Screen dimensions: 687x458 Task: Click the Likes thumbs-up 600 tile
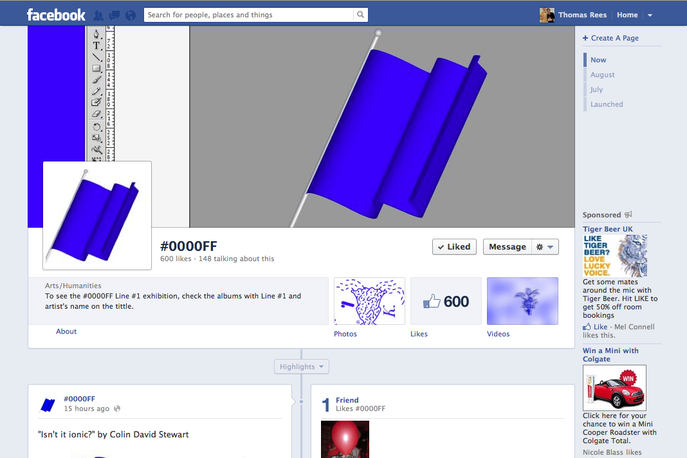(x=446, y=301)
